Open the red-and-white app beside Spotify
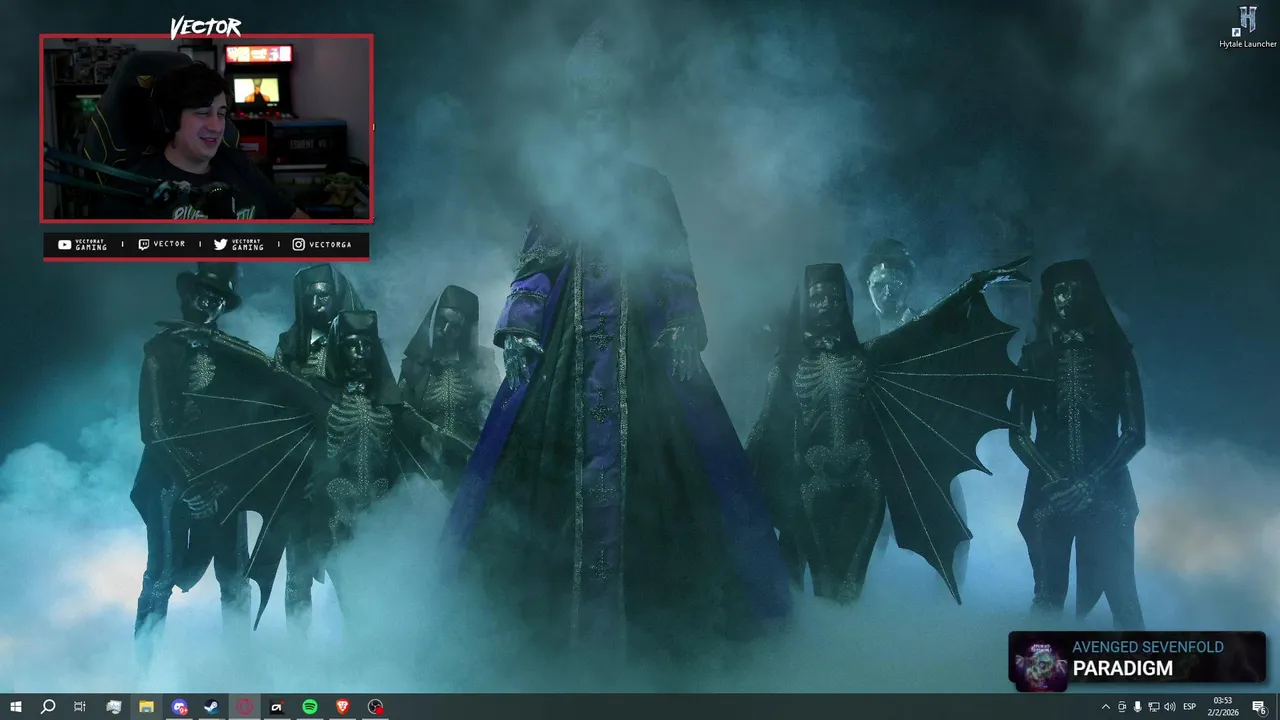The image size is (1280, 720). pyautogui.click(x=277, y=707)
